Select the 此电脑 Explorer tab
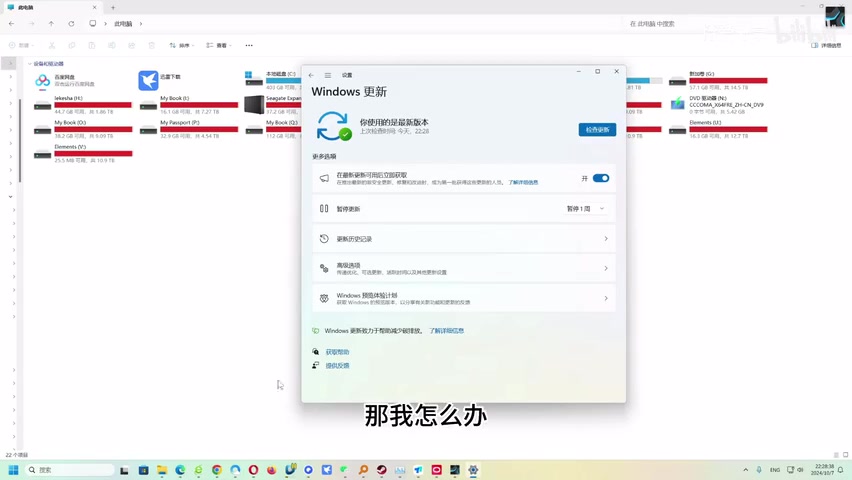This screenshot has width=852, height=480. click(x=52, y=8)
